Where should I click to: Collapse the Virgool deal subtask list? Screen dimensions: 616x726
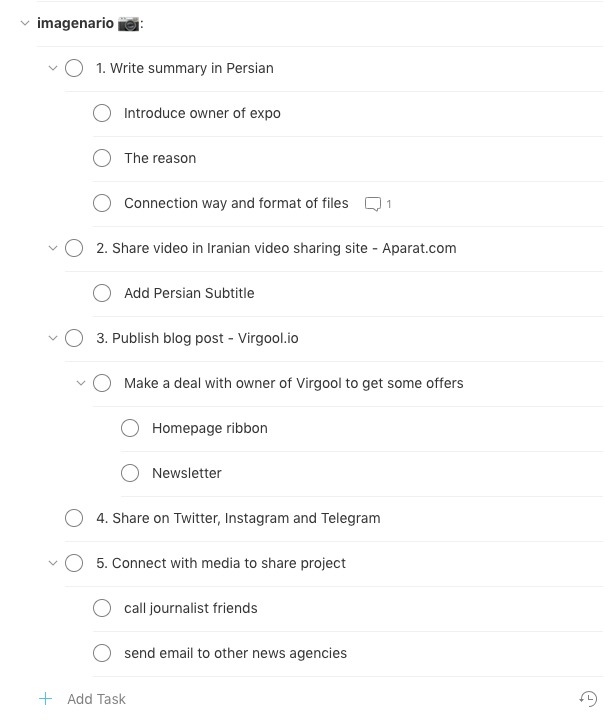pos(81,383)
